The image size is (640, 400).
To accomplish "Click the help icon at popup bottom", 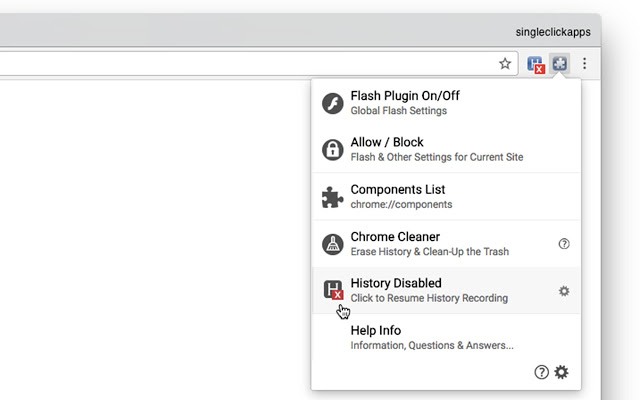I will tap(542, 372).
